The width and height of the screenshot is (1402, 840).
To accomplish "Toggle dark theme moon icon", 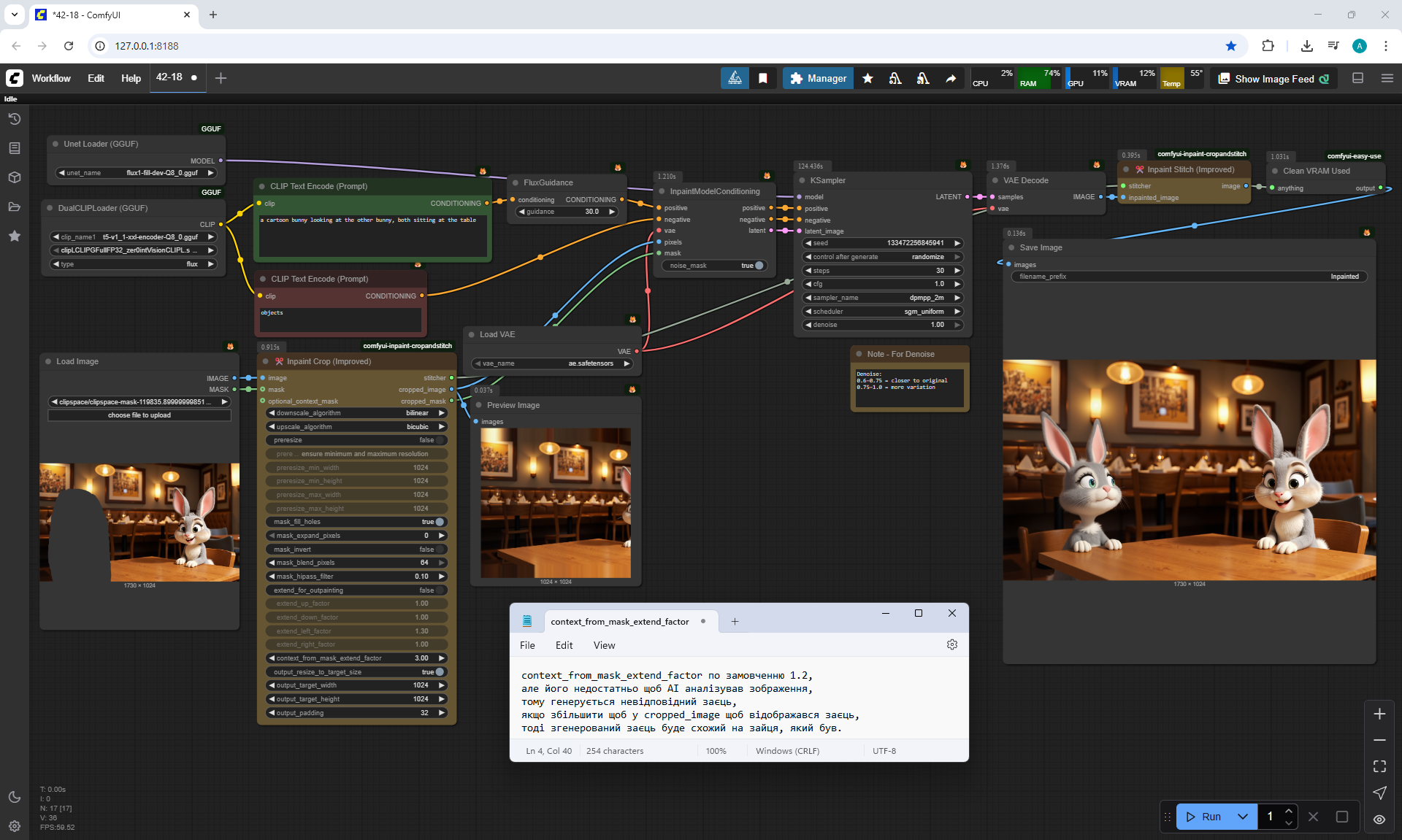I will click(x=15, y=797).
